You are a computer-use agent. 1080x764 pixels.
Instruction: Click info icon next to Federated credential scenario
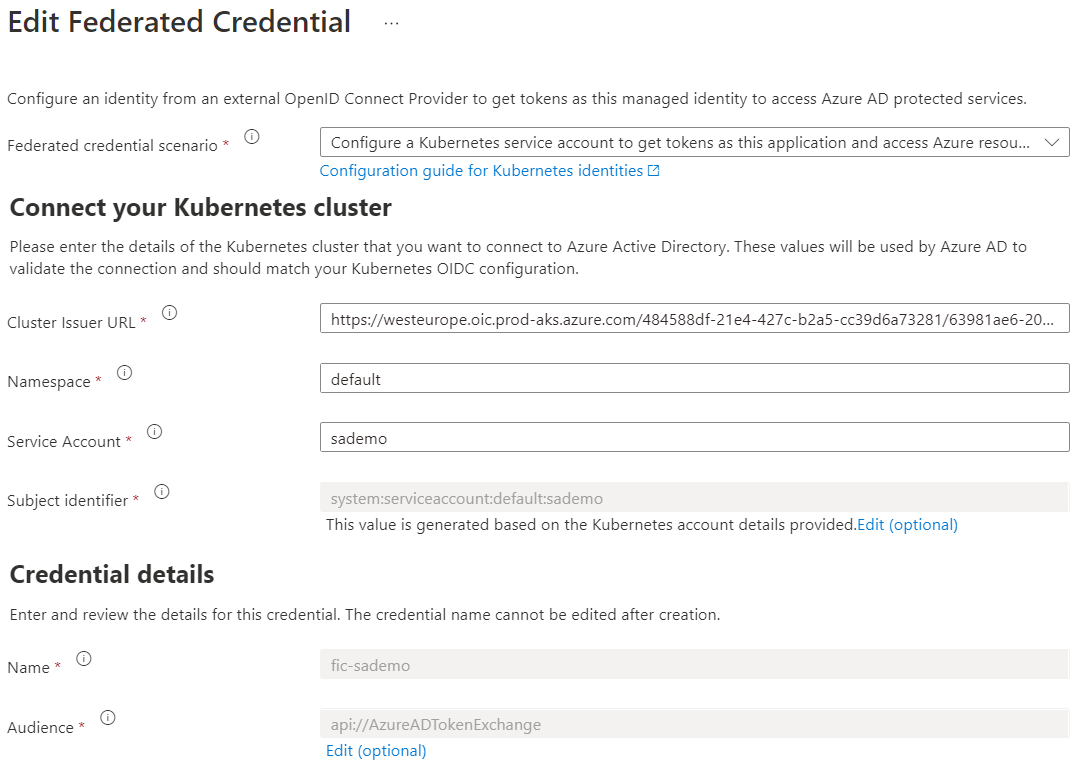[252, 137]
